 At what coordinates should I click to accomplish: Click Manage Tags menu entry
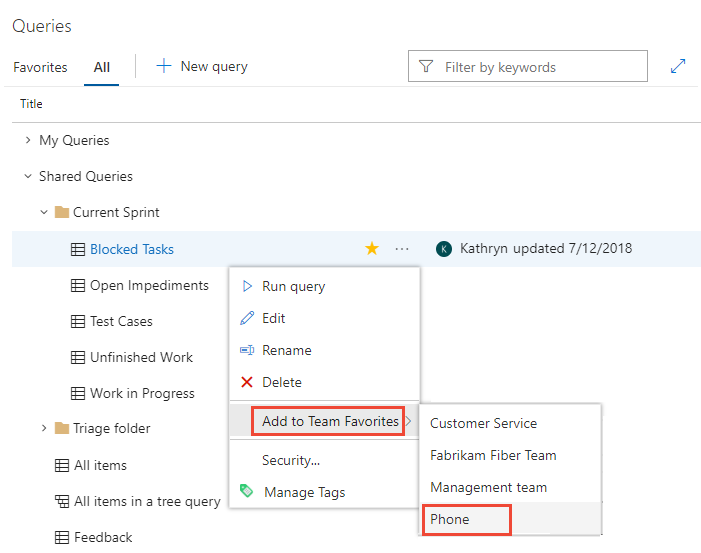304,492
